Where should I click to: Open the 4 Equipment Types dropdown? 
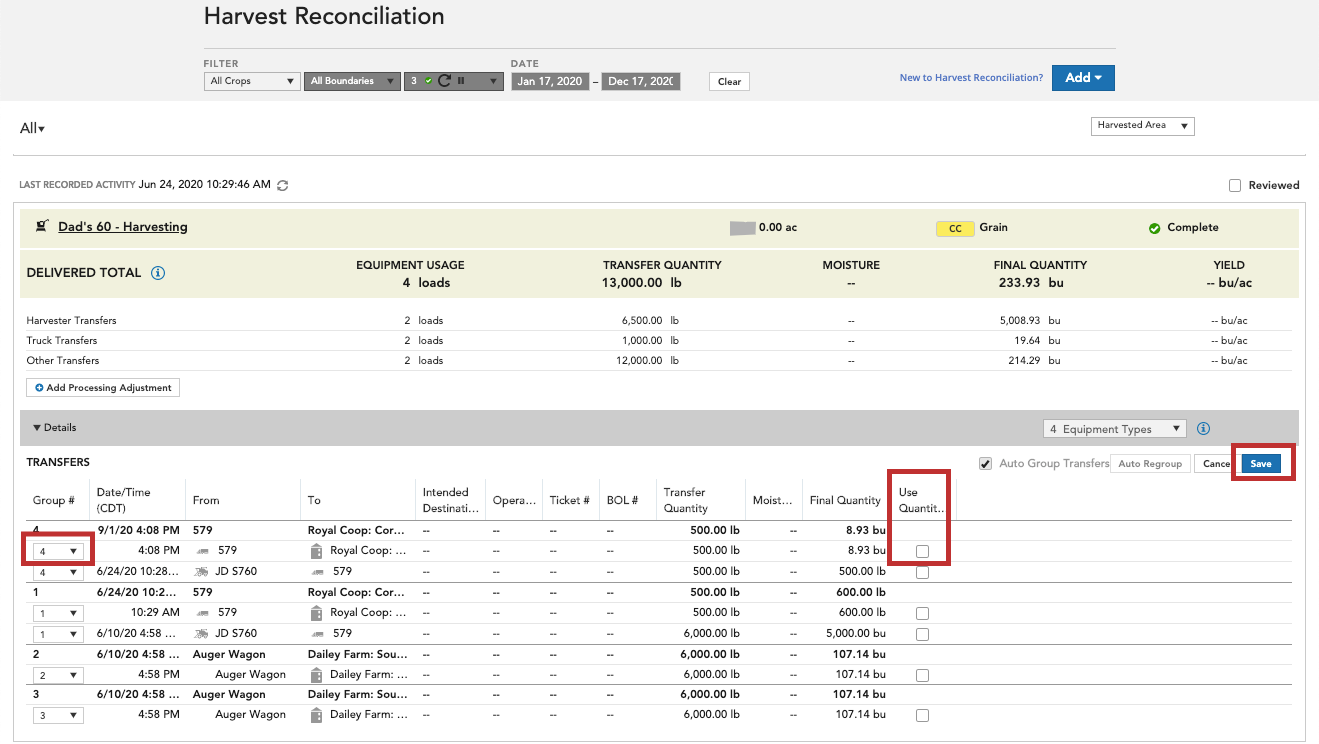click(x=1115, y=429)
